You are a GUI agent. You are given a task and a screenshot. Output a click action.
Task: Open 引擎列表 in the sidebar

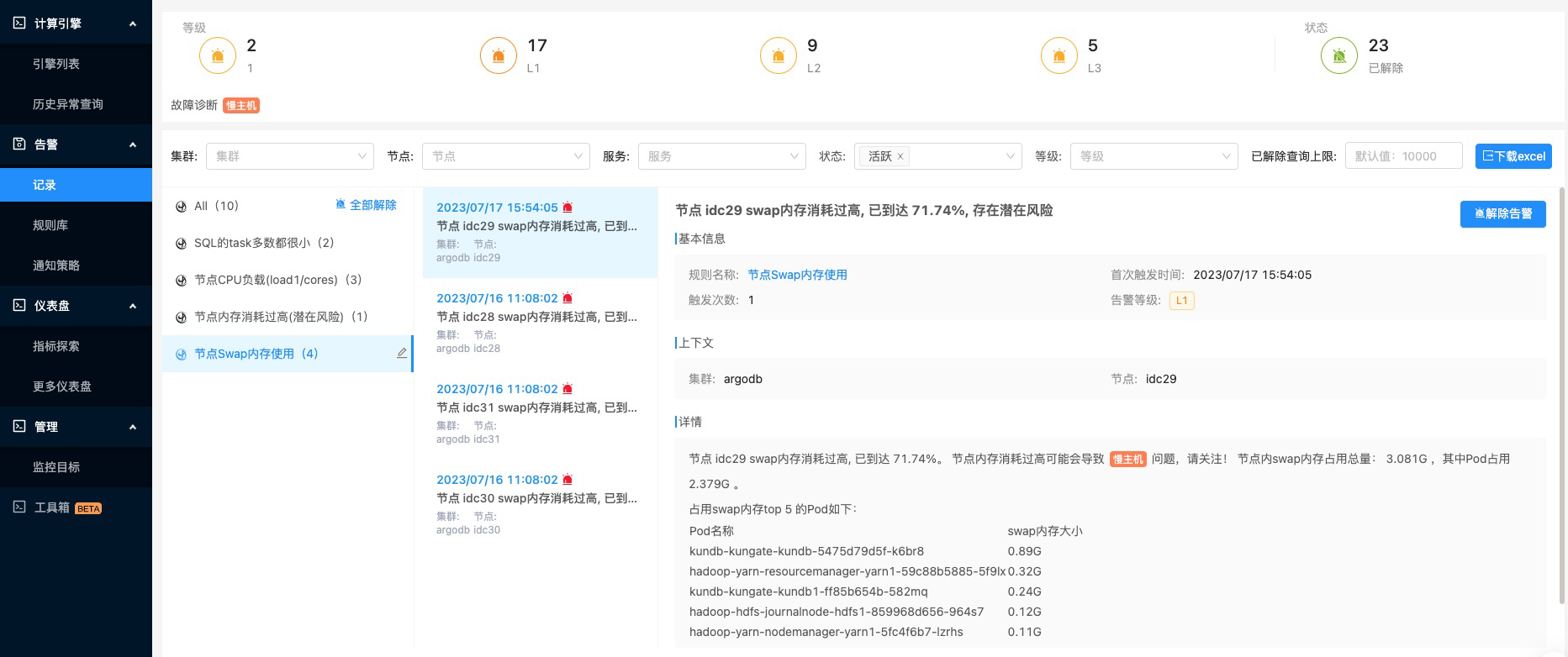[76, 64]
